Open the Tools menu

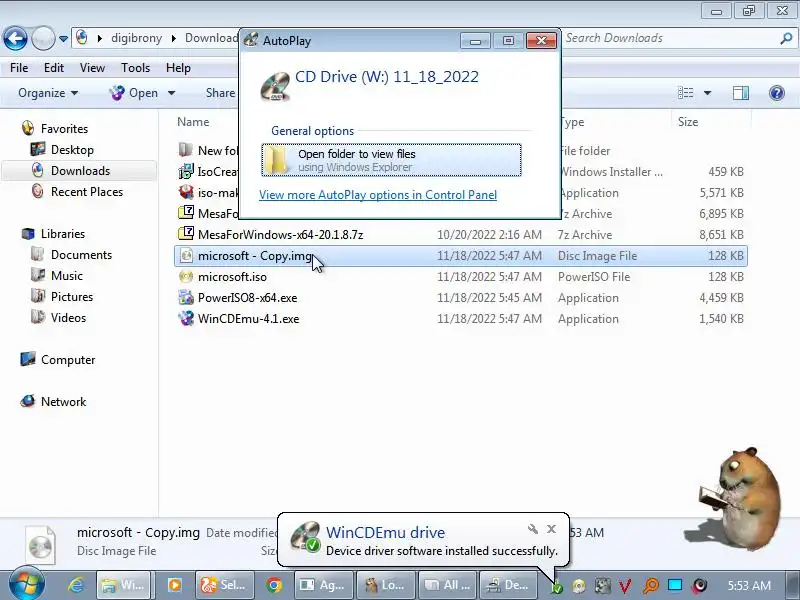[x=135, y=68]
